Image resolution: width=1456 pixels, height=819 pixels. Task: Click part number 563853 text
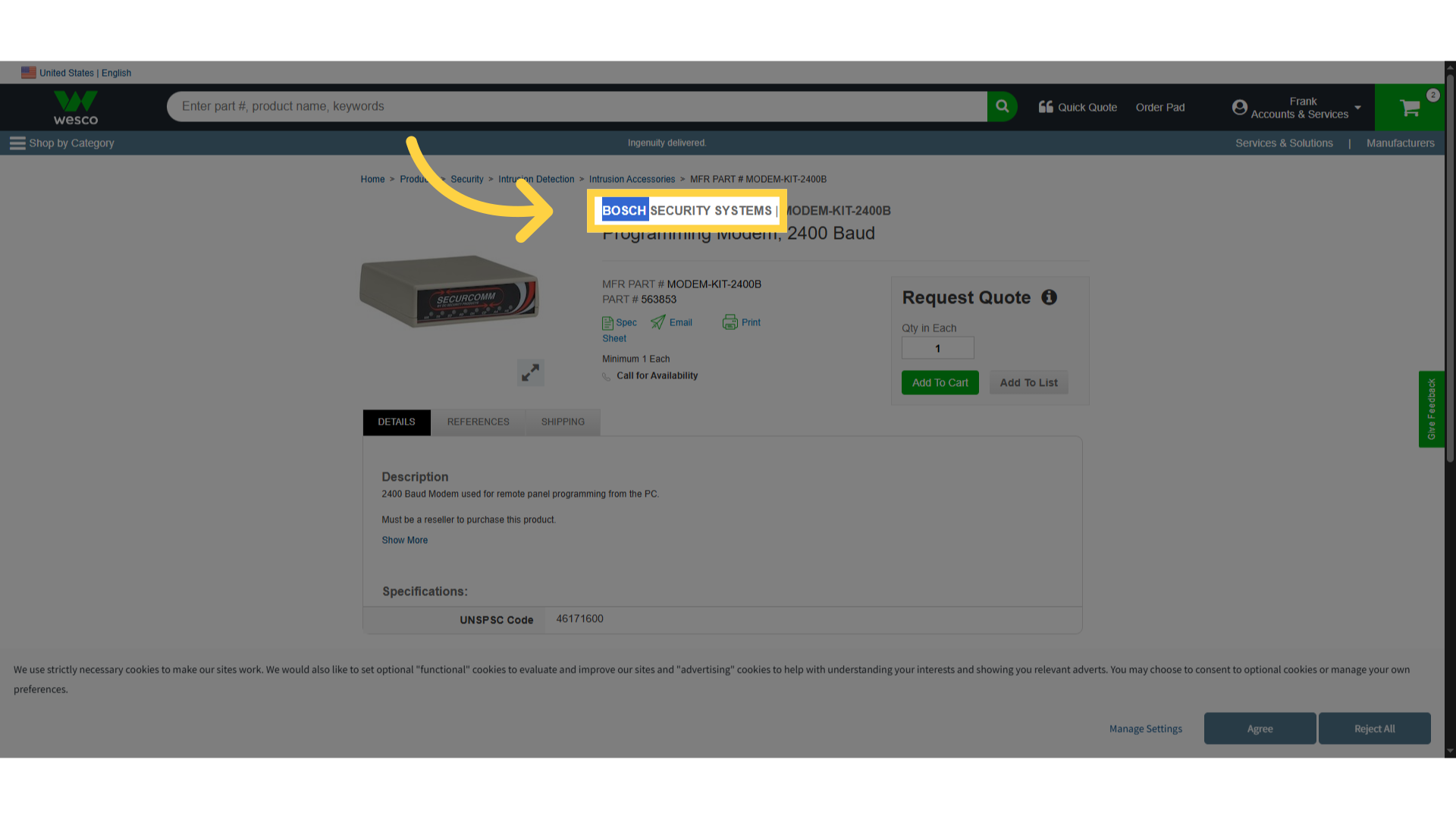click(658, 300)
